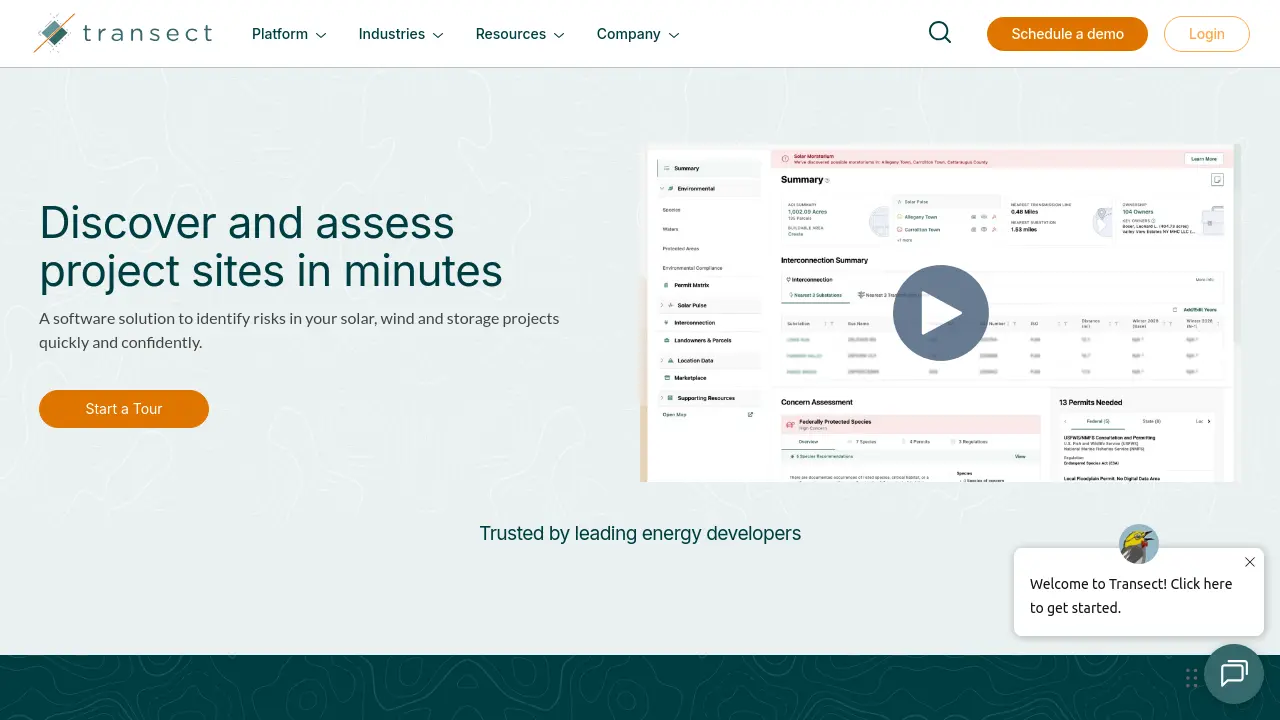Click the Schedule a demo button
This screenshot has width=1280, height=720.
point(1067,34)
